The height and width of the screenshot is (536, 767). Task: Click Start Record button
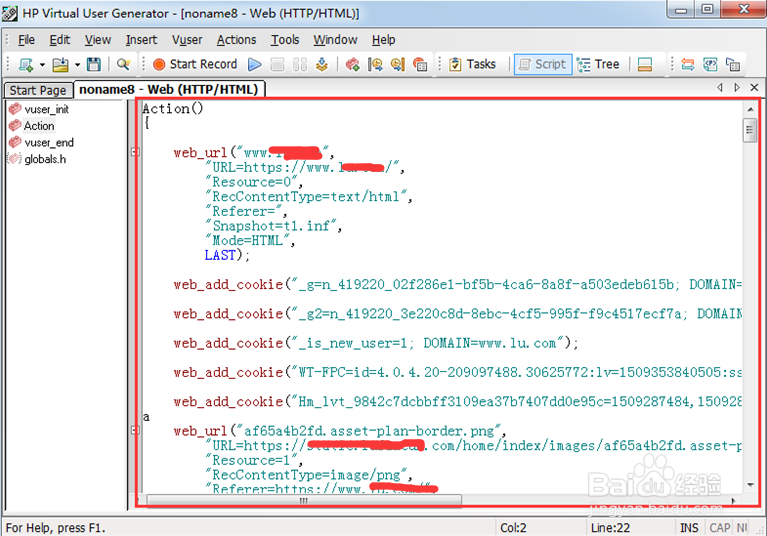(x=195, y=64)
